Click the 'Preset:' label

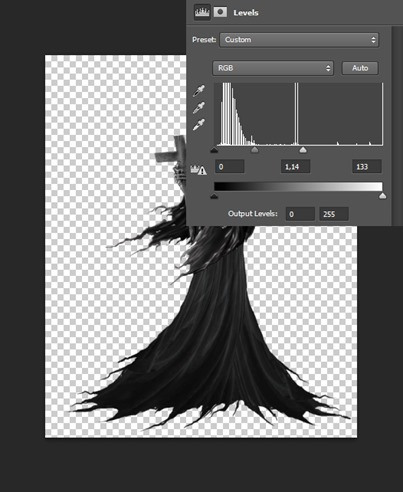coord(204,40)
